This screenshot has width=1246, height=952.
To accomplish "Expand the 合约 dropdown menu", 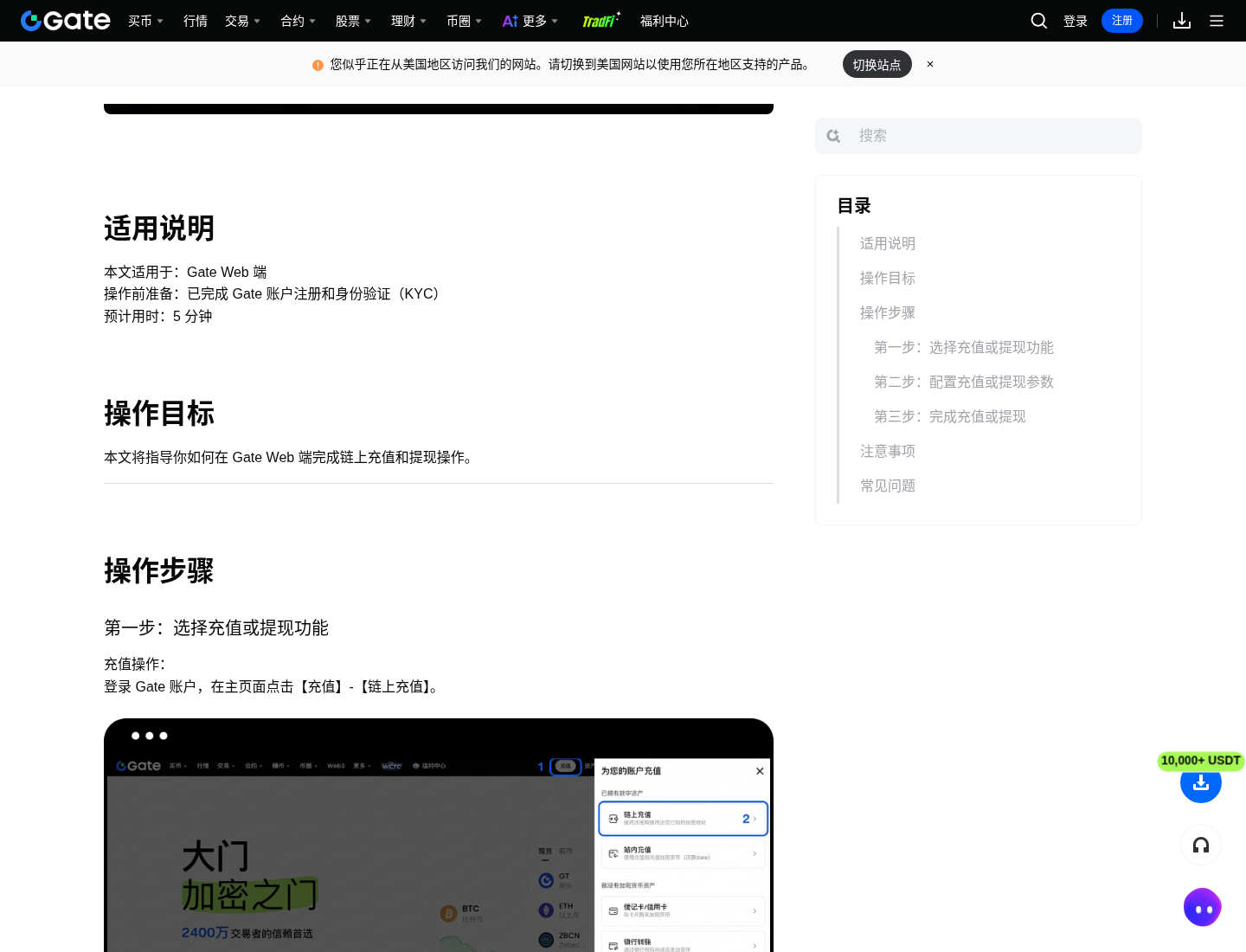I will pos(298,21).
